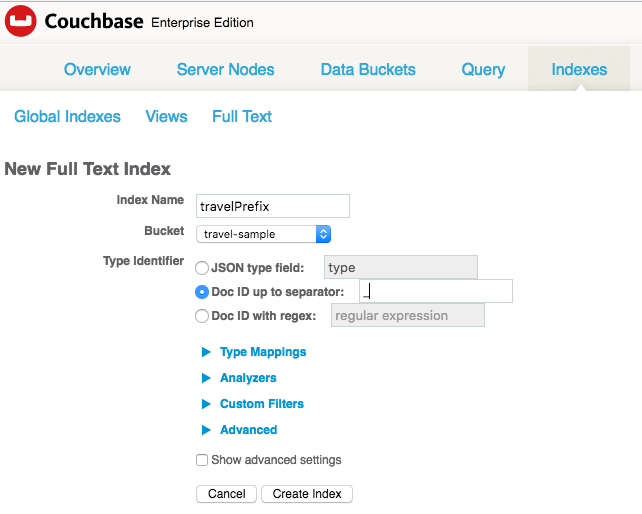Click the Index Name input field
642x514 pixels.
pyautogui.click(x=273, y=206)
